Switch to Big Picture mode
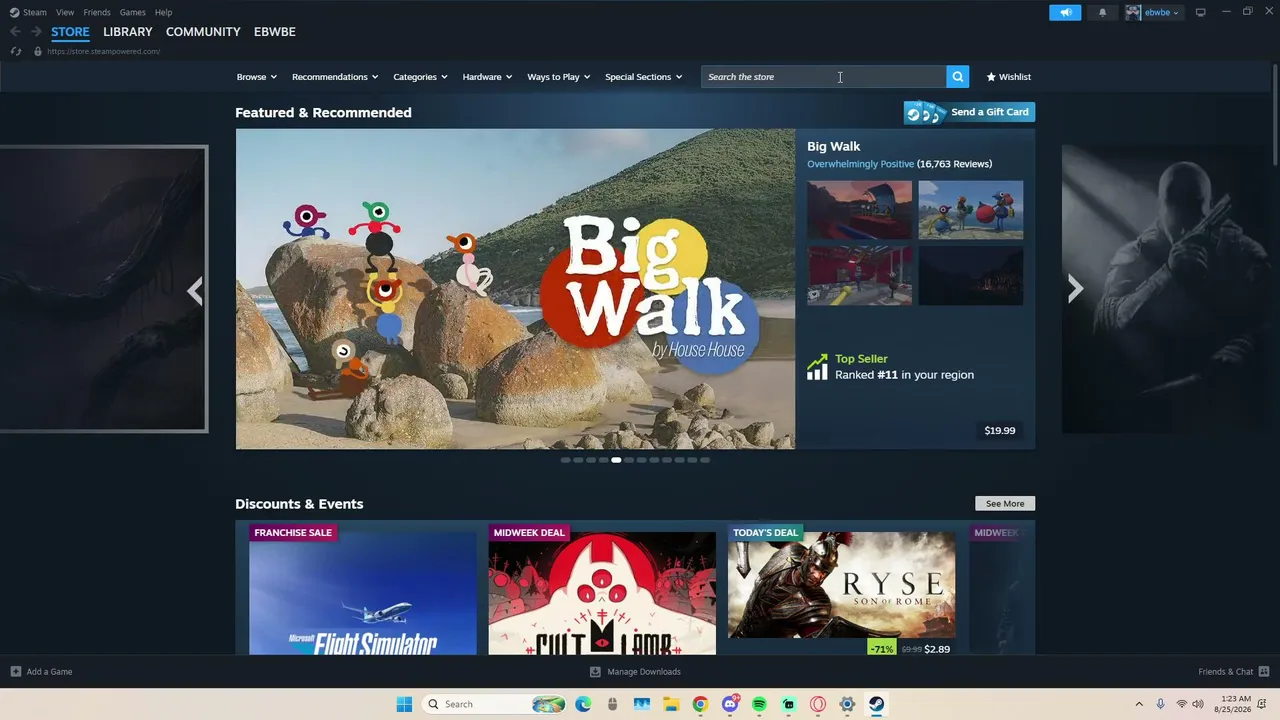The width and height of the screenshot is (1280, 720). (1201, 12)
